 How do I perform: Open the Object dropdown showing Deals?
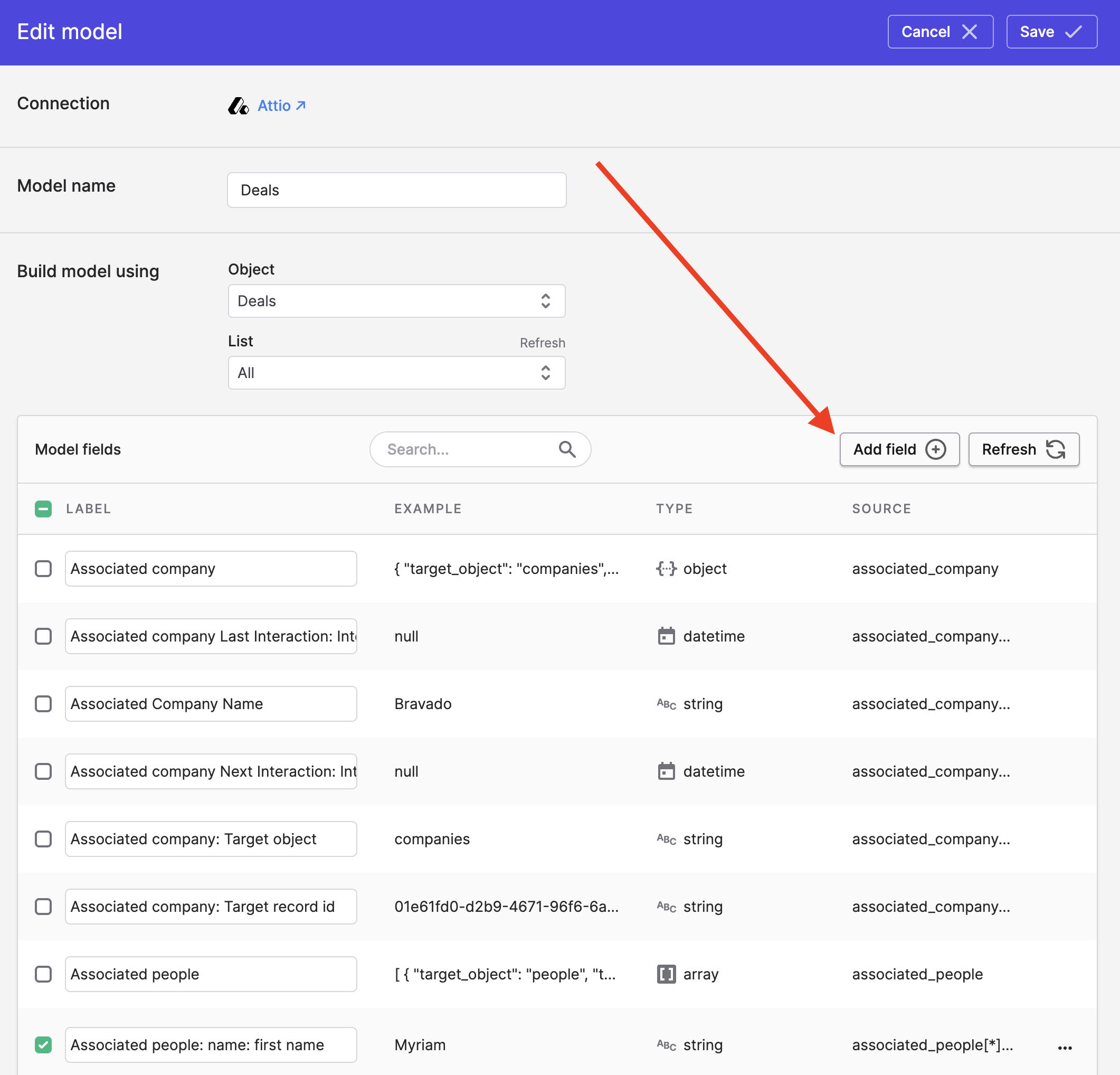pyautogui.click(x=396, y=301)
